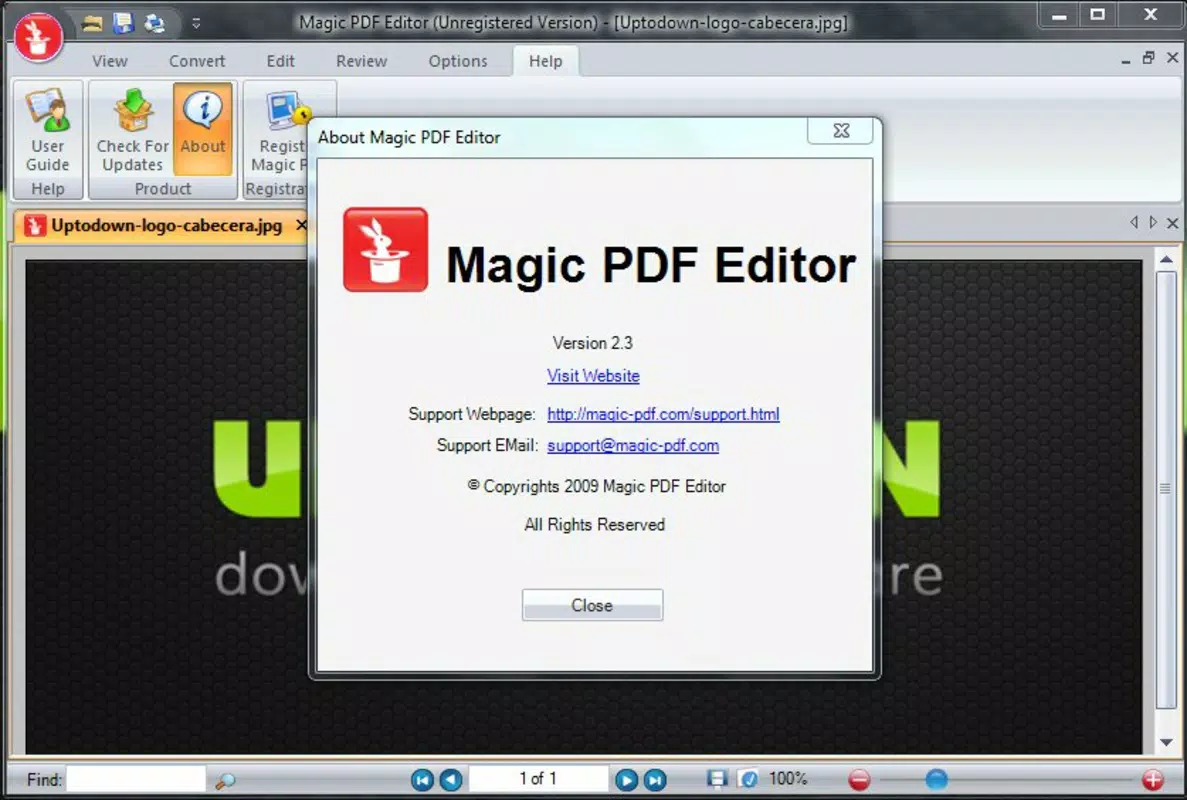Go to the first page button
Image resolution: width=1187 pixels, height=800 pixels.
tap(422, 780)
